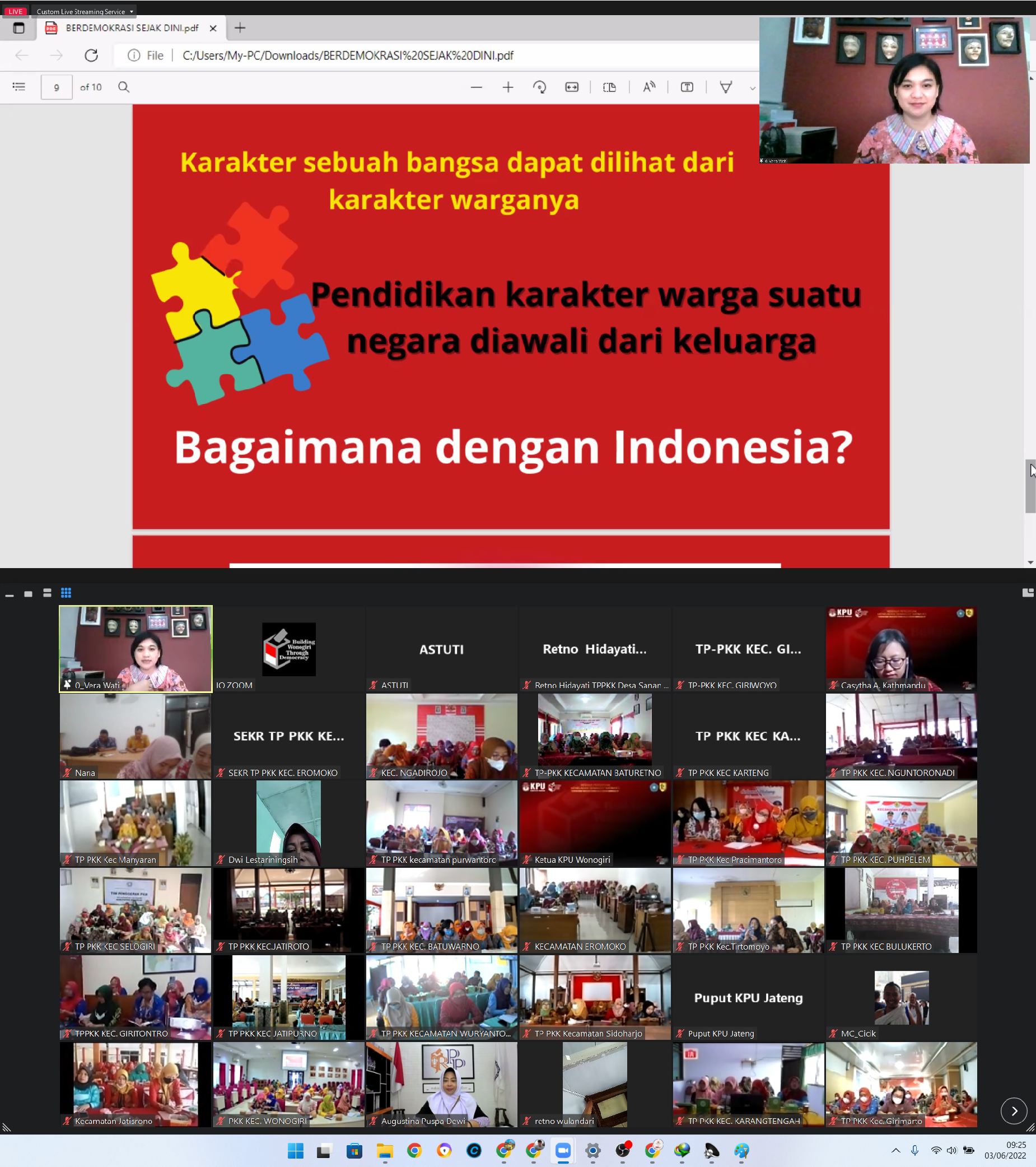The height and width of the screenshot is (1167, 1036).
Task: Switch to single speaker video layout
Action: [28, 594]
